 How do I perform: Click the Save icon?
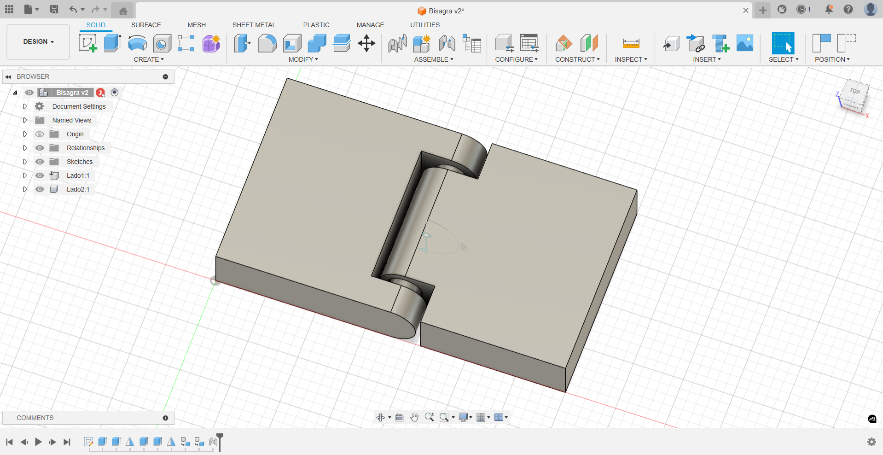[x=53, y=10]
